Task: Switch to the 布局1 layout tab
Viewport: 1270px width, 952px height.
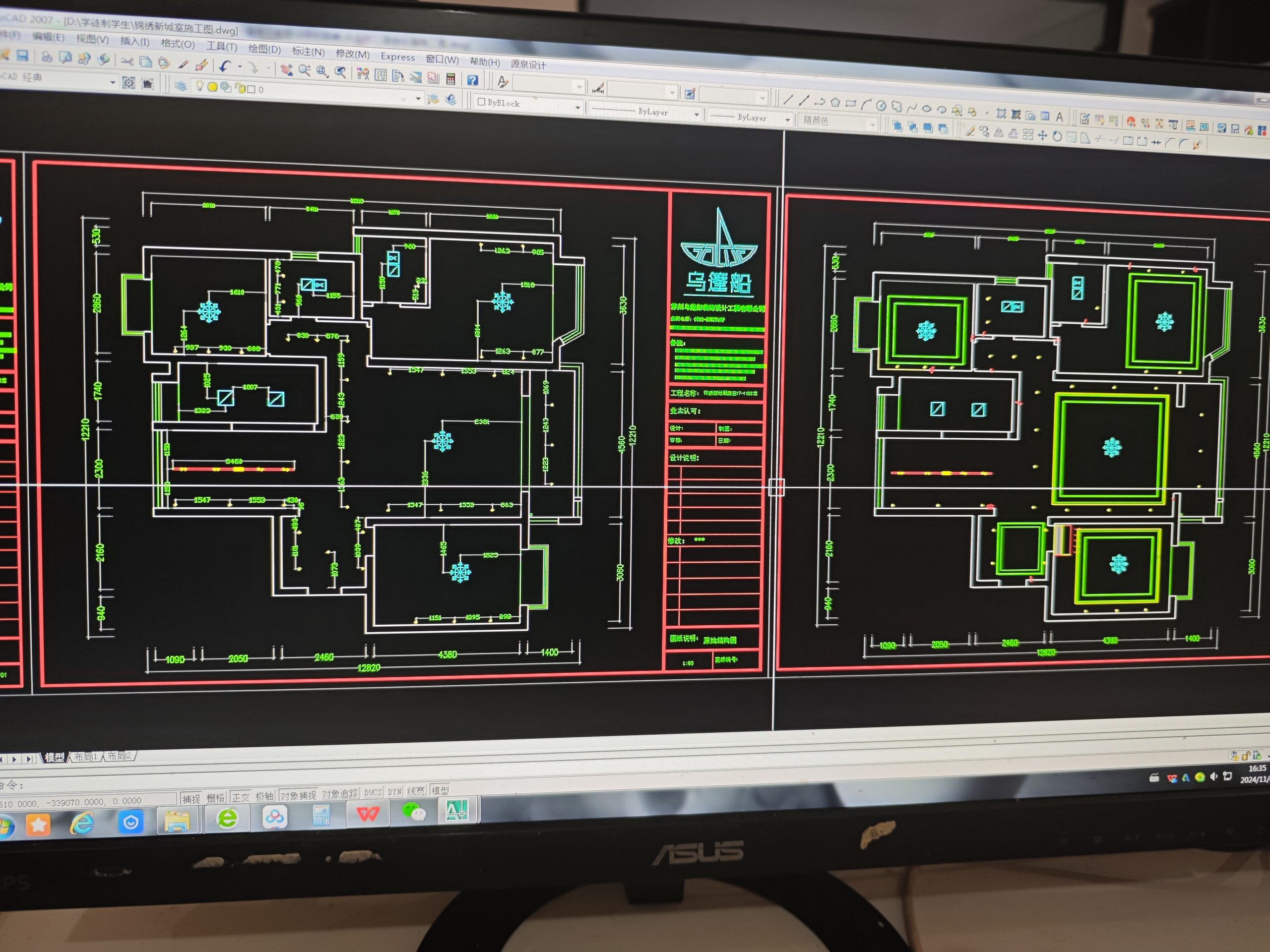Action: coord(85,757)
